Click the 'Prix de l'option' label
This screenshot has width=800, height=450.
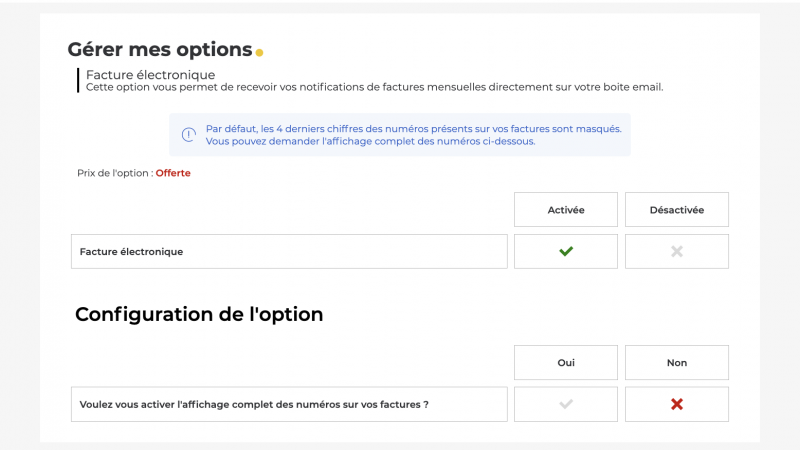114,173
